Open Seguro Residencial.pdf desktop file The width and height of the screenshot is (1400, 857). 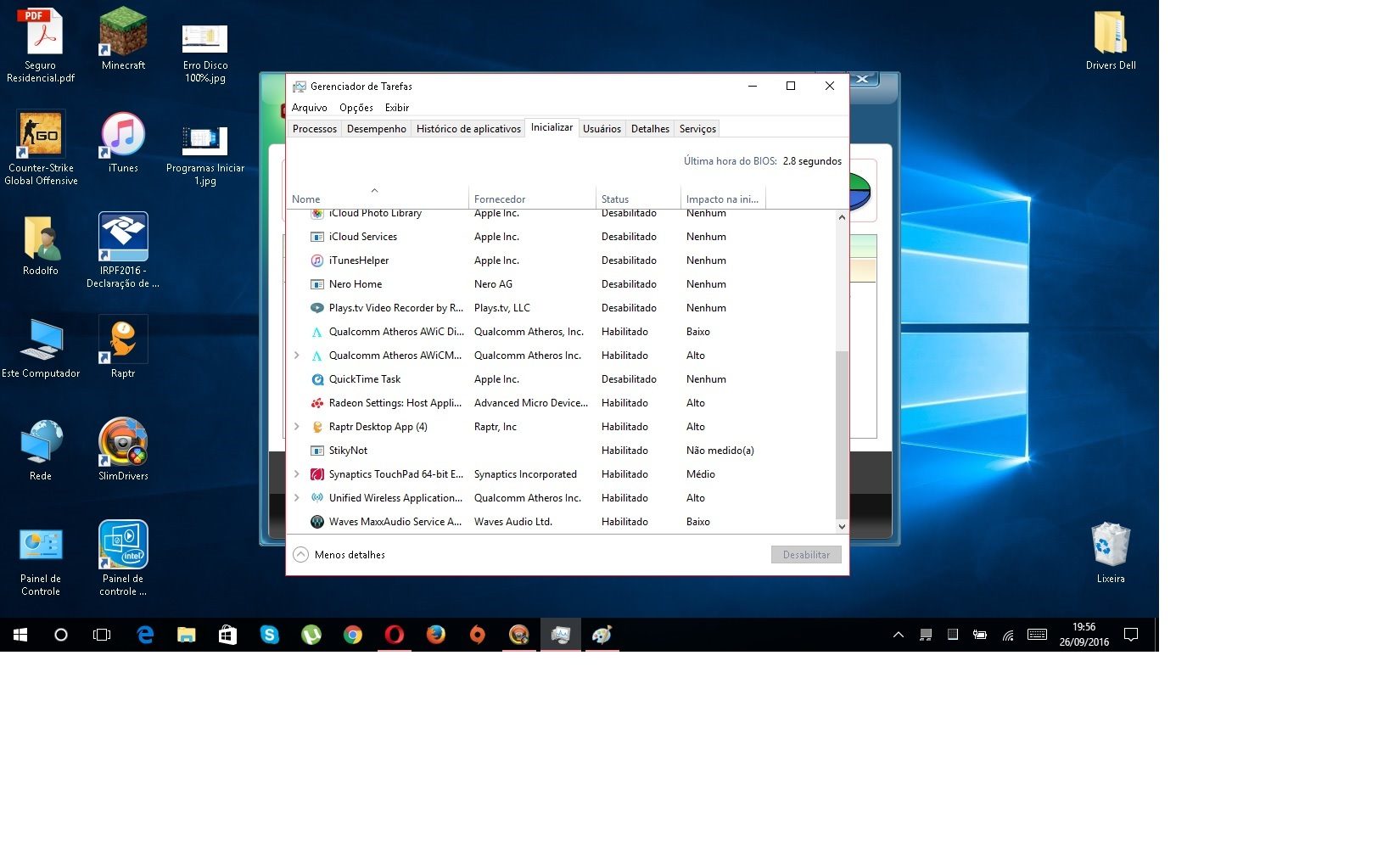pos(41,46)
